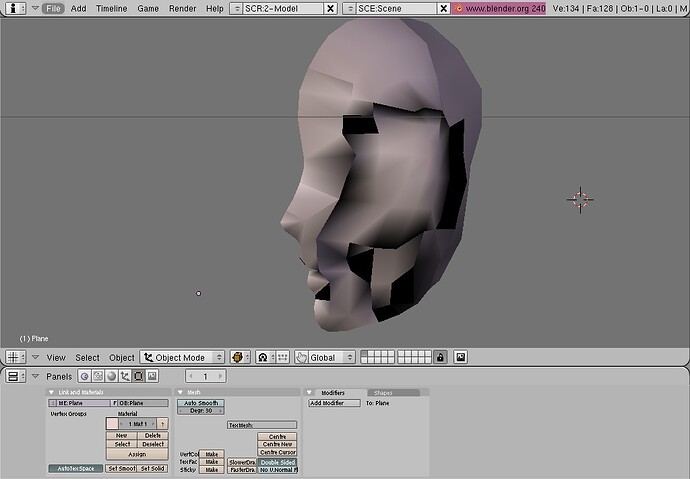Open the Info window type selector icon

coord(16,8)
